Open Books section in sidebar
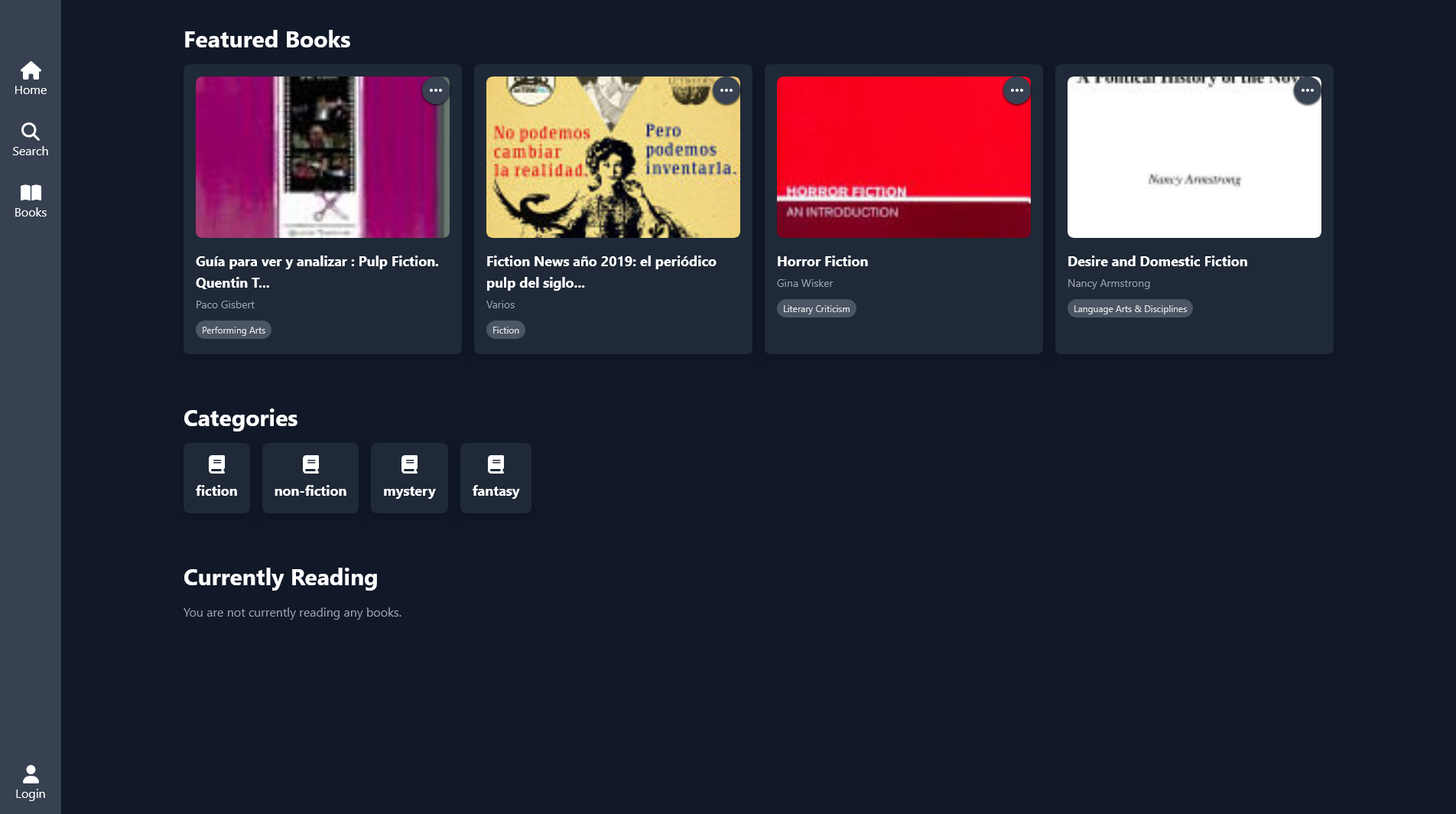The image size is (1456, 814). click(x=31, y=201)
